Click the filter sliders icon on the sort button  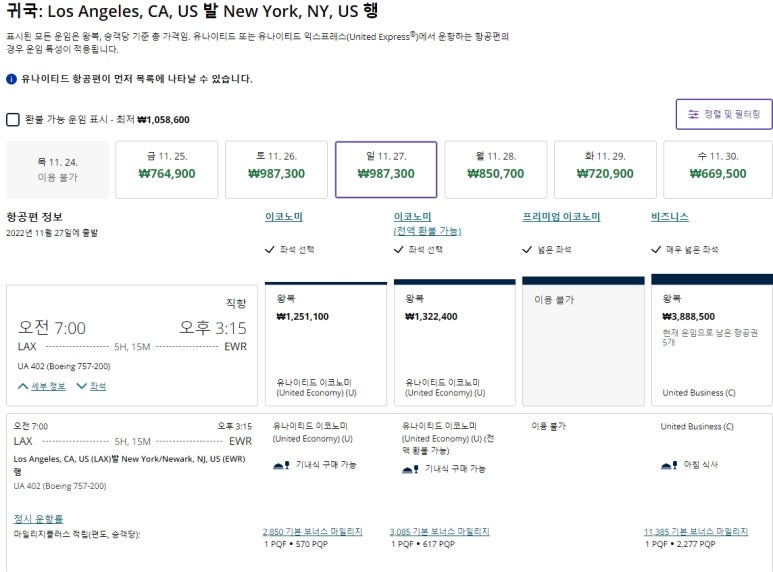pos(694,114)
